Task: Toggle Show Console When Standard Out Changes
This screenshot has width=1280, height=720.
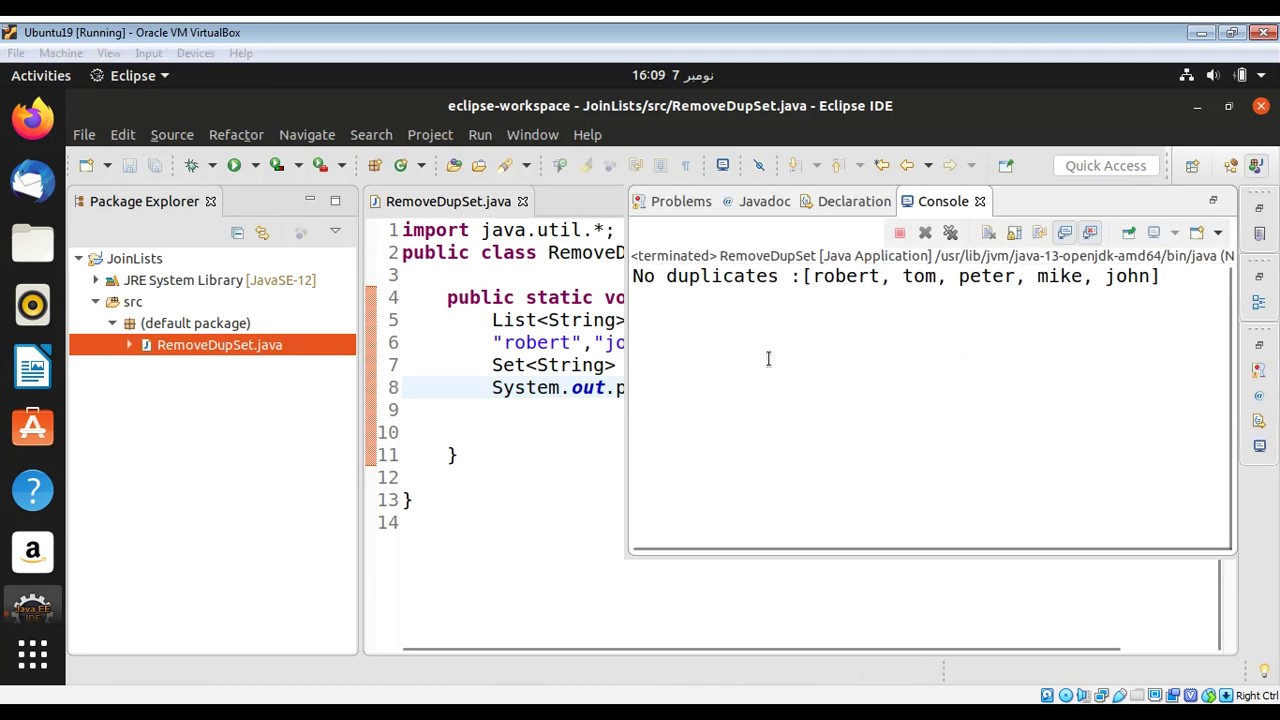Action: [1065, 233]
